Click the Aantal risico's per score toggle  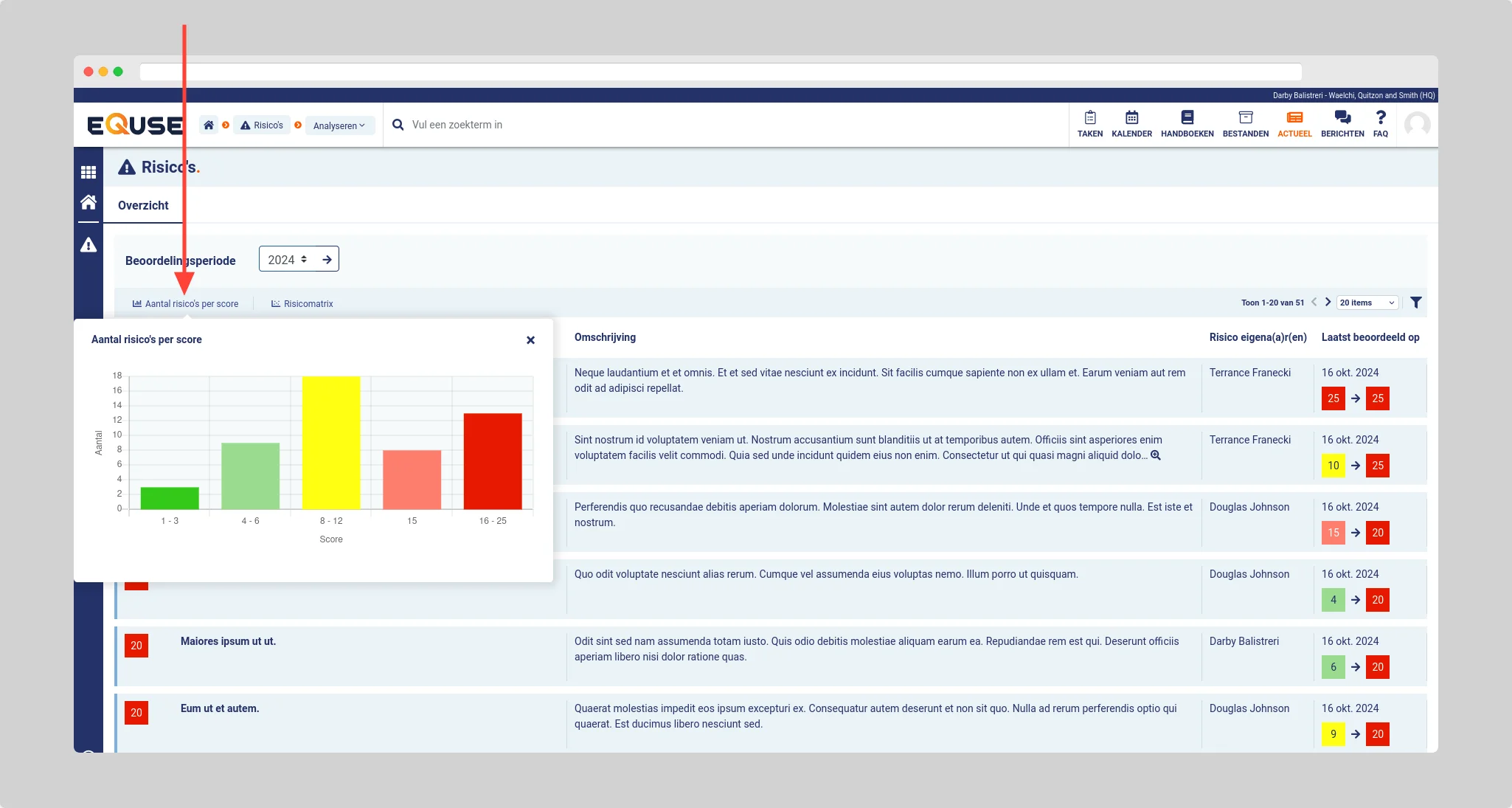click(186, 304)
